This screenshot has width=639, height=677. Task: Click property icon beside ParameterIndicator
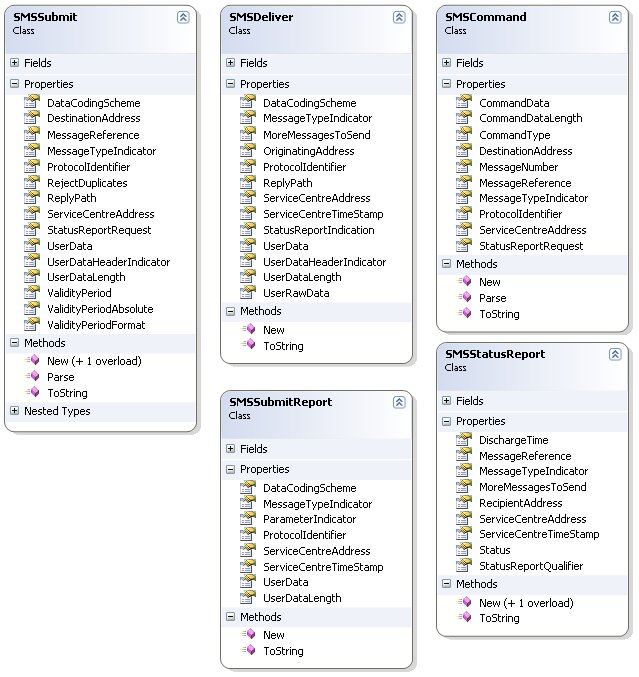(248, 519)
